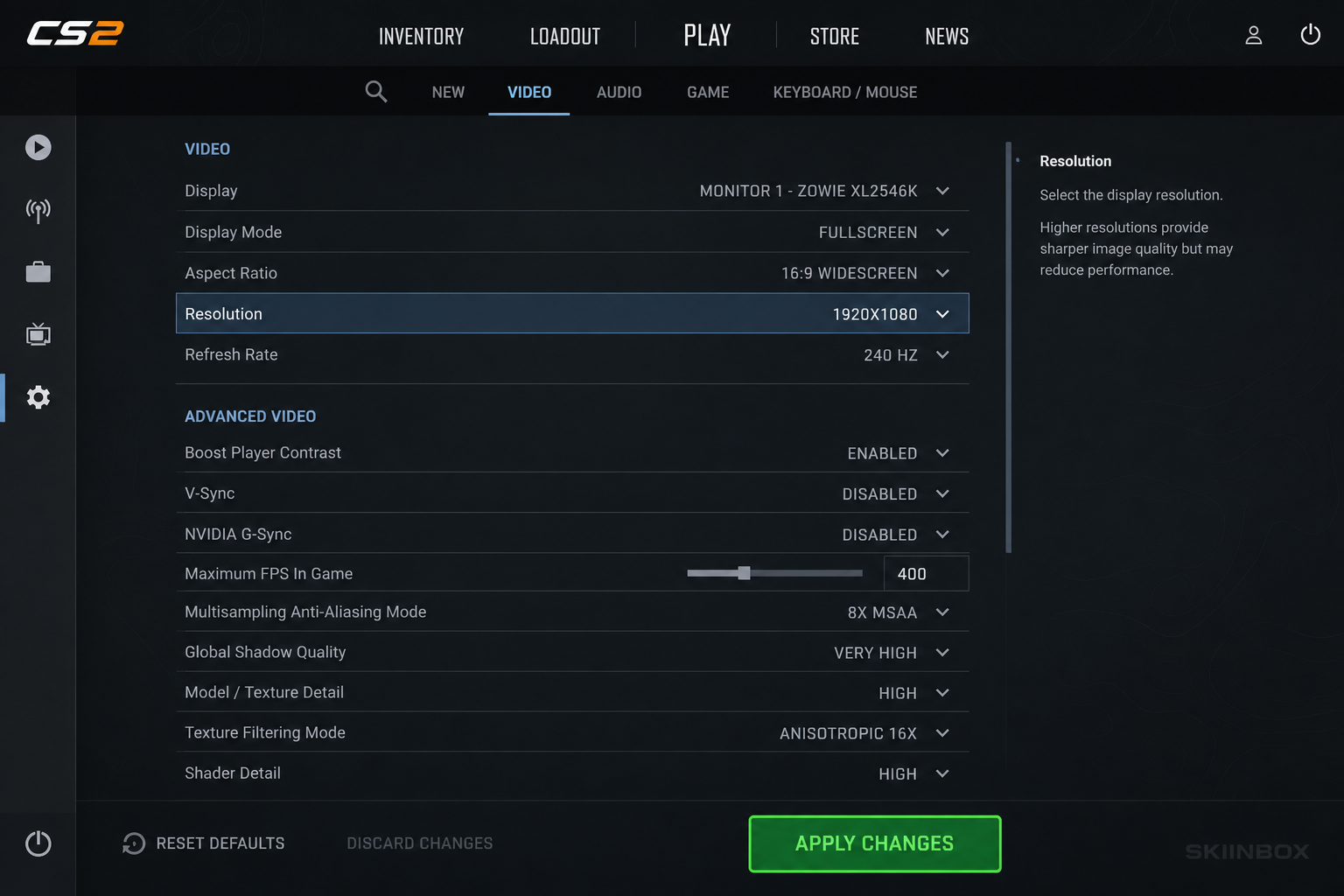This screenshot has width=1344, height=896.
Task: Open the profile icon in top bar
Action: click(1253, 35)
